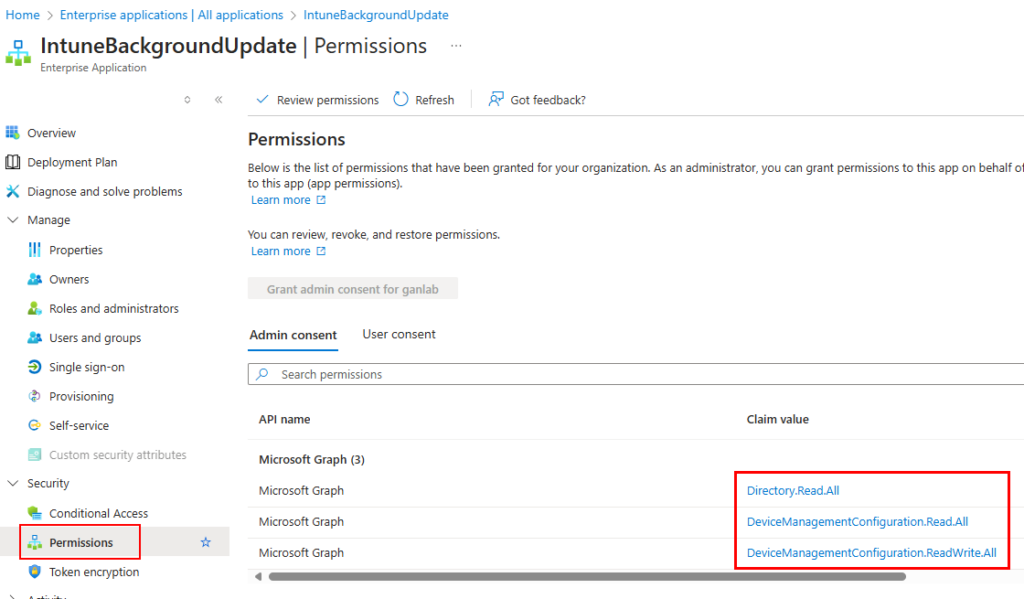Open Deployment Plan book icon

(x=13, y=162)
